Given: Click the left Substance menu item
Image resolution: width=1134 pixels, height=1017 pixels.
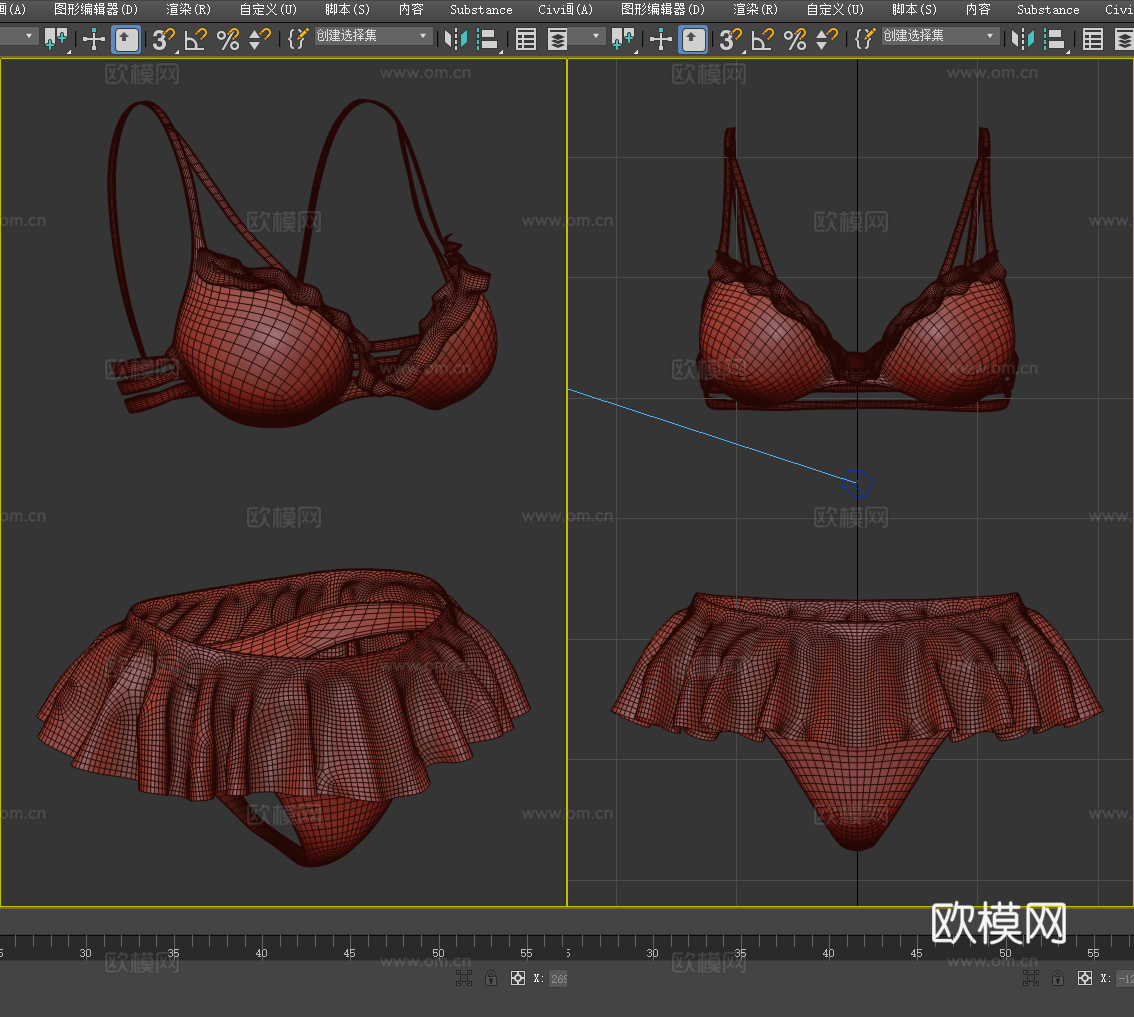Looking at the screenshot, I should pos(481,9).
